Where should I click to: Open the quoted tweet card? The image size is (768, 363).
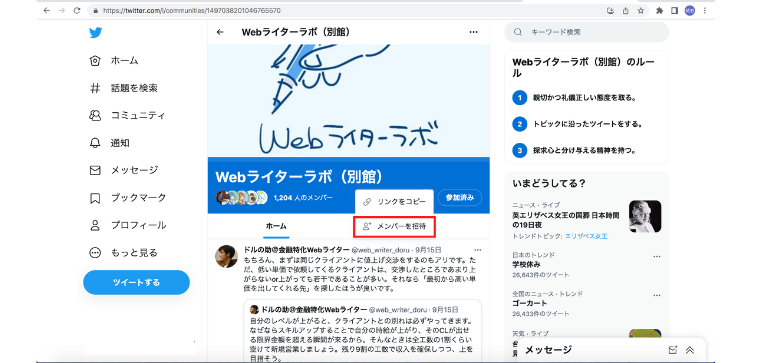363,331
